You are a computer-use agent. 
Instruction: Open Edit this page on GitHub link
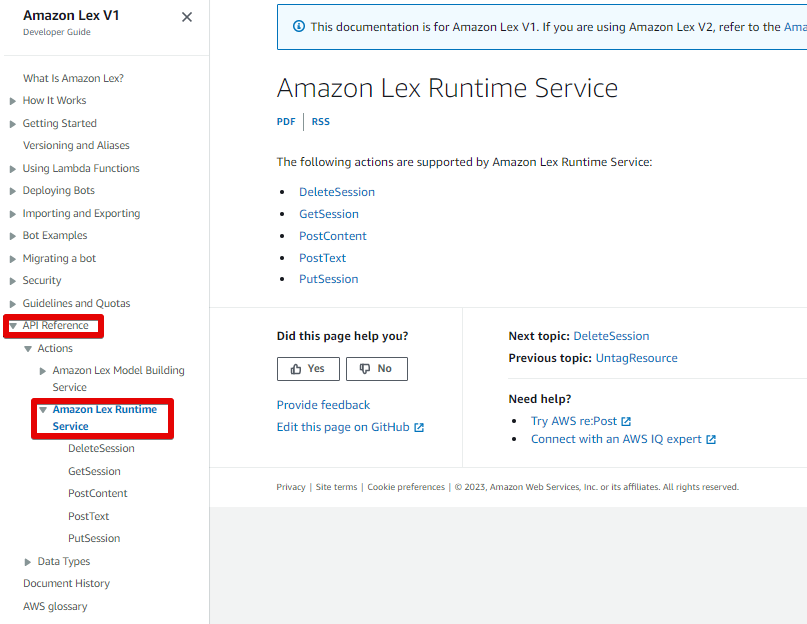[x=350, y=427]
